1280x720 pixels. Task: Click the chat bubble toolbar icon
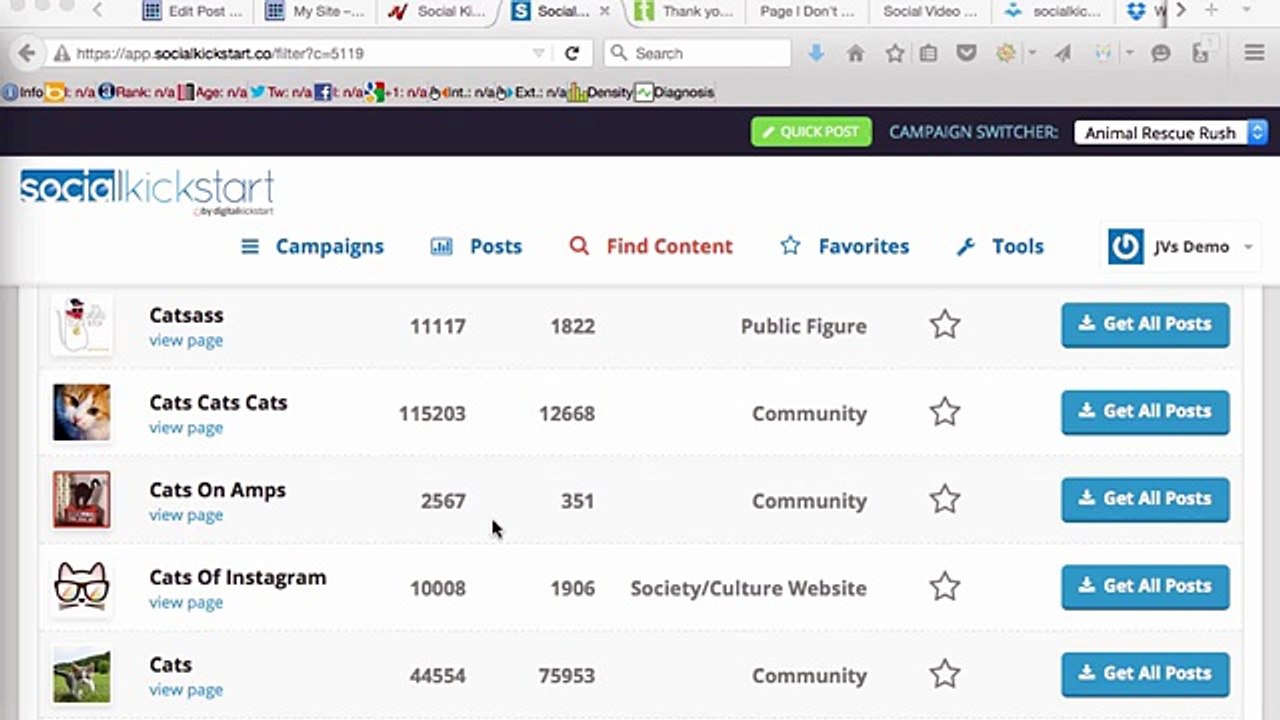click(1161, 53)
